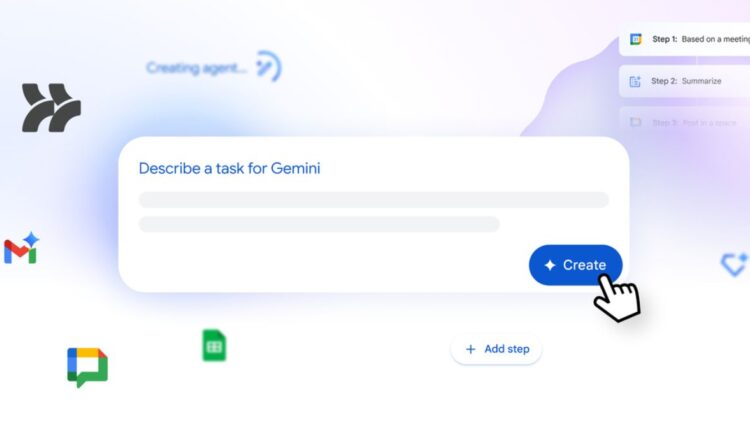Screen dimensions: 750x430
Task: Select the green Google Sheets icon
Action: pyautogui.click(x=214, y=345)
